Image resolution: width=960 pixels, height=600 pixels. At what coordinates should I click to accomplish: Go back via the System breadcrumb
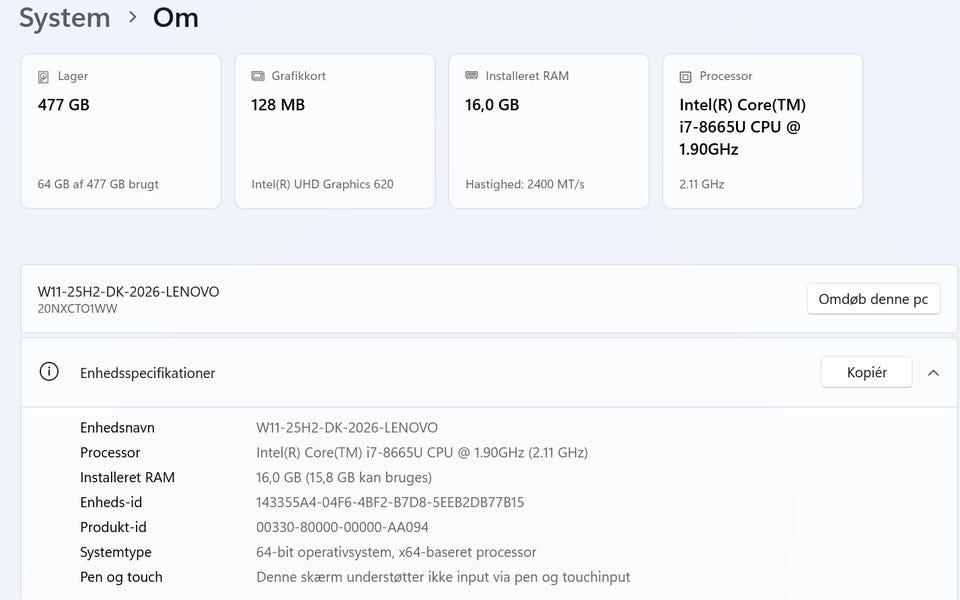click(x=64, y=18)
